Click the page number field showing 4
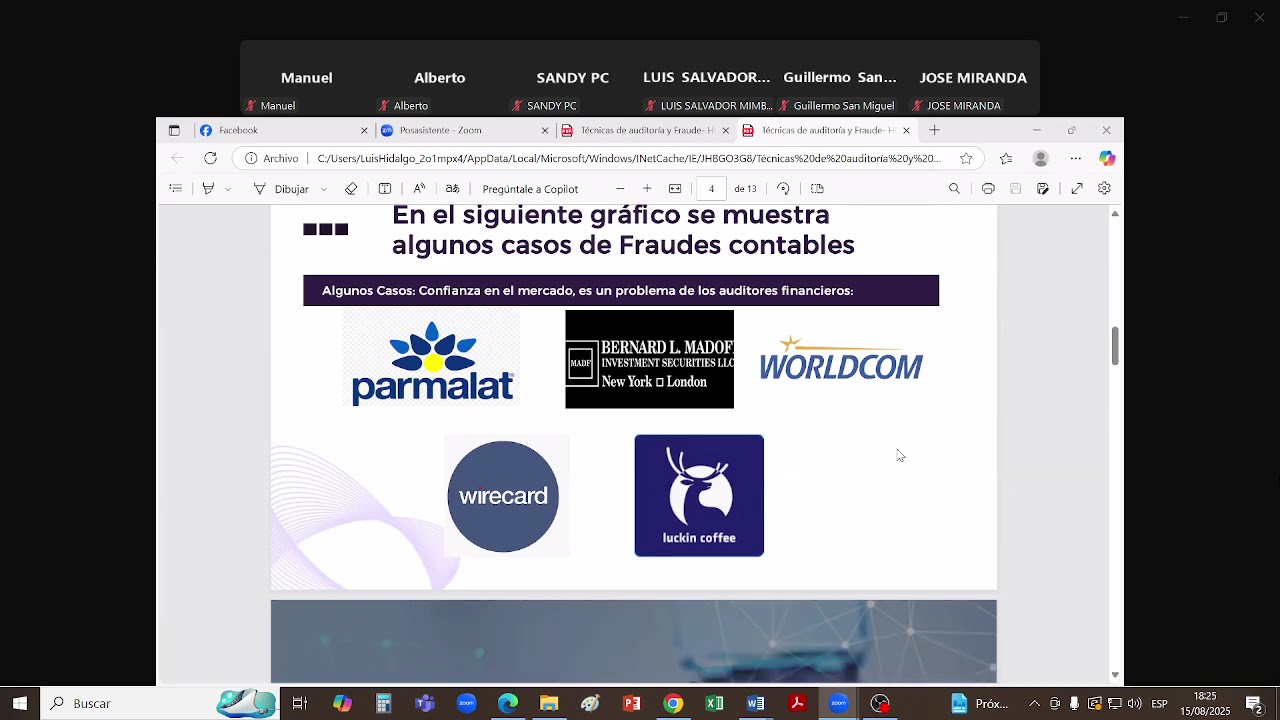The height and width of the screenshot is (720, 1280). point(711,188)
